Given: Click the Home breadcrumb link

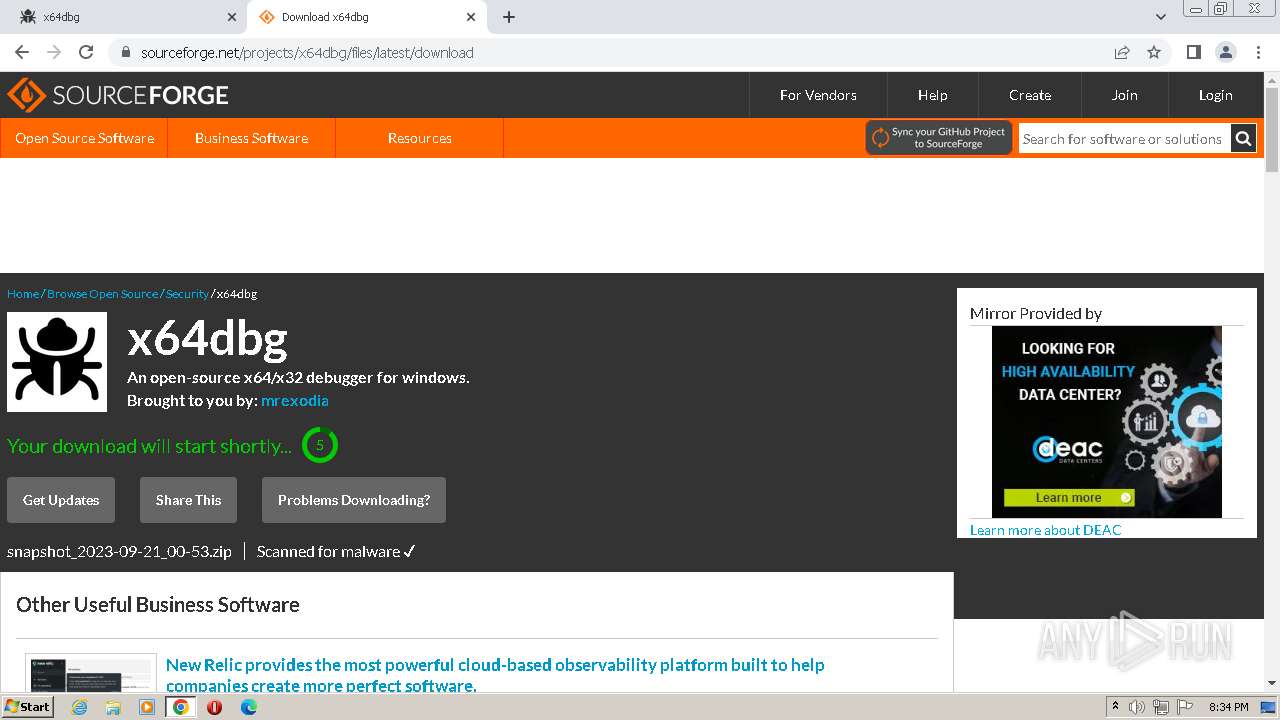Looking at the screenshot, I should pyautogui.click(x=23, y=294).
